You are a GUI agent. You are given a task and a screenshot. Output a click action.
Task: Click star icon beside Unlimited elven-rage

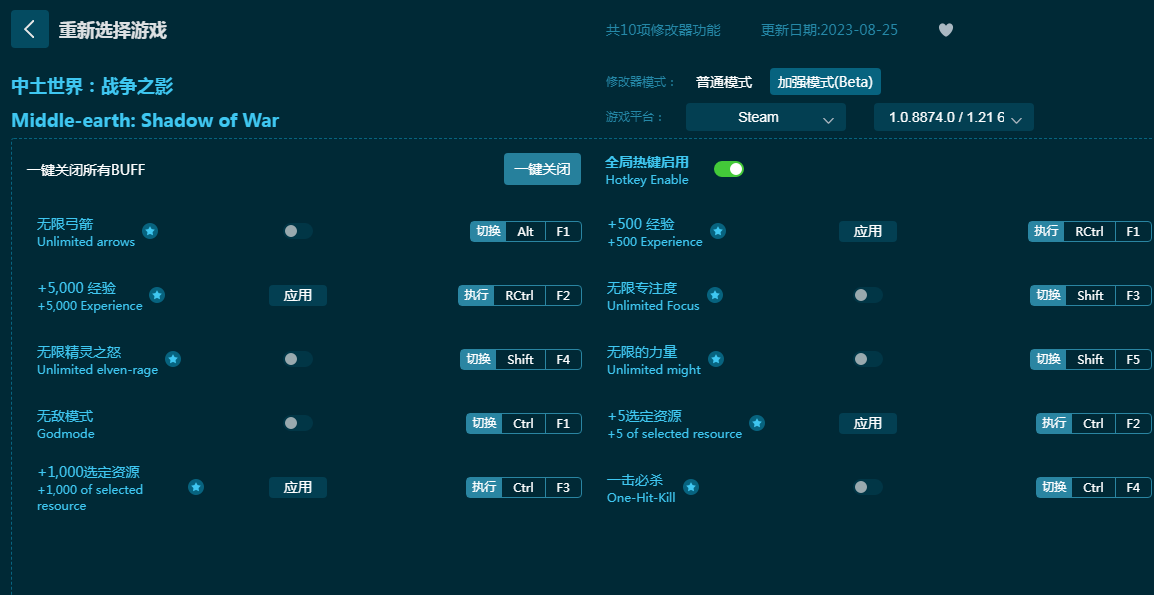click(x=173, y=359)
